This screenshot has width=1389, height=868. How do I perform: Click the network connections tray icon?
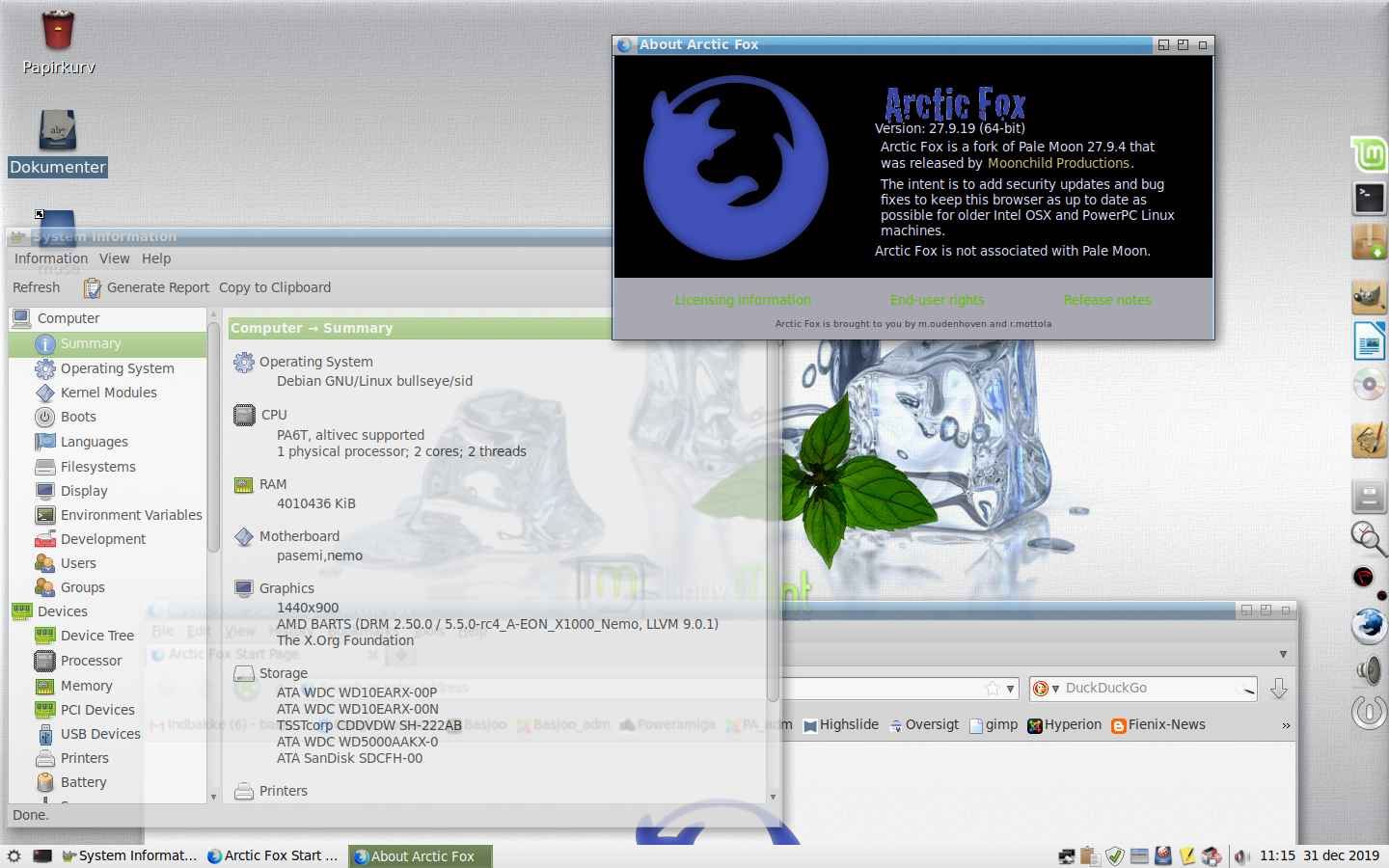click(x=1067, y=855)
